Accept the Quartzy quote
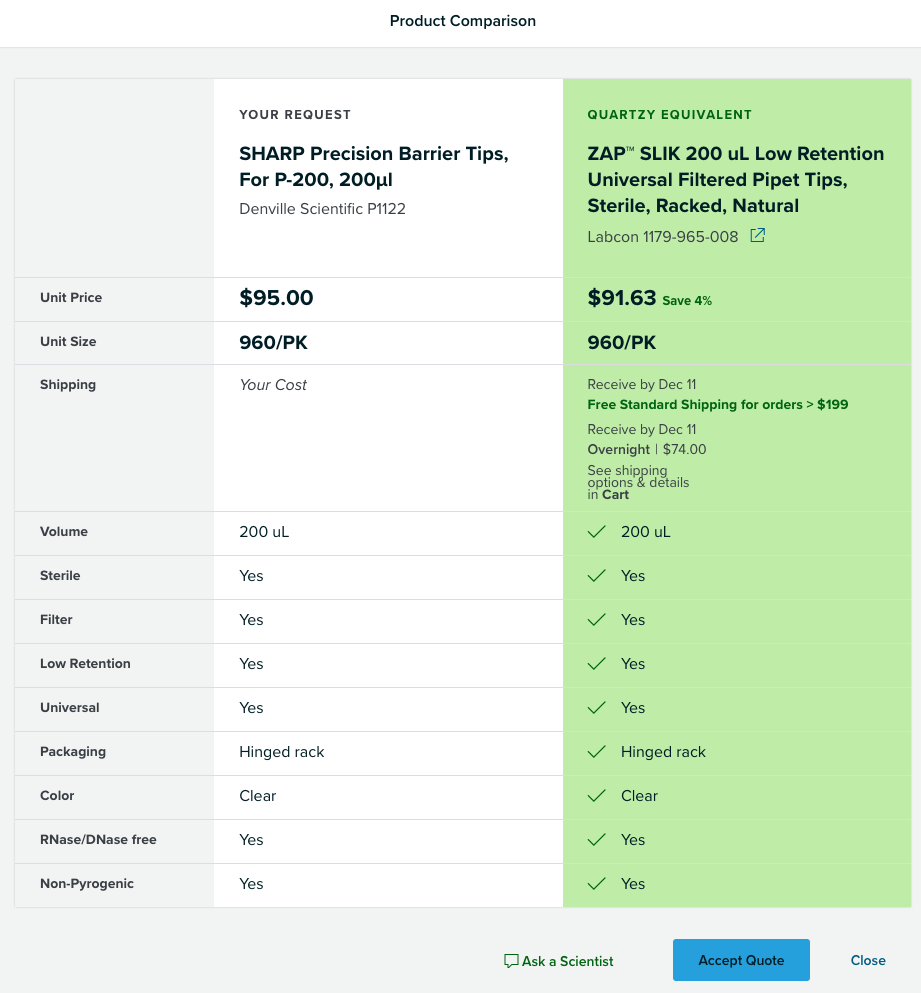921x993 pixels. pos(741,960)
